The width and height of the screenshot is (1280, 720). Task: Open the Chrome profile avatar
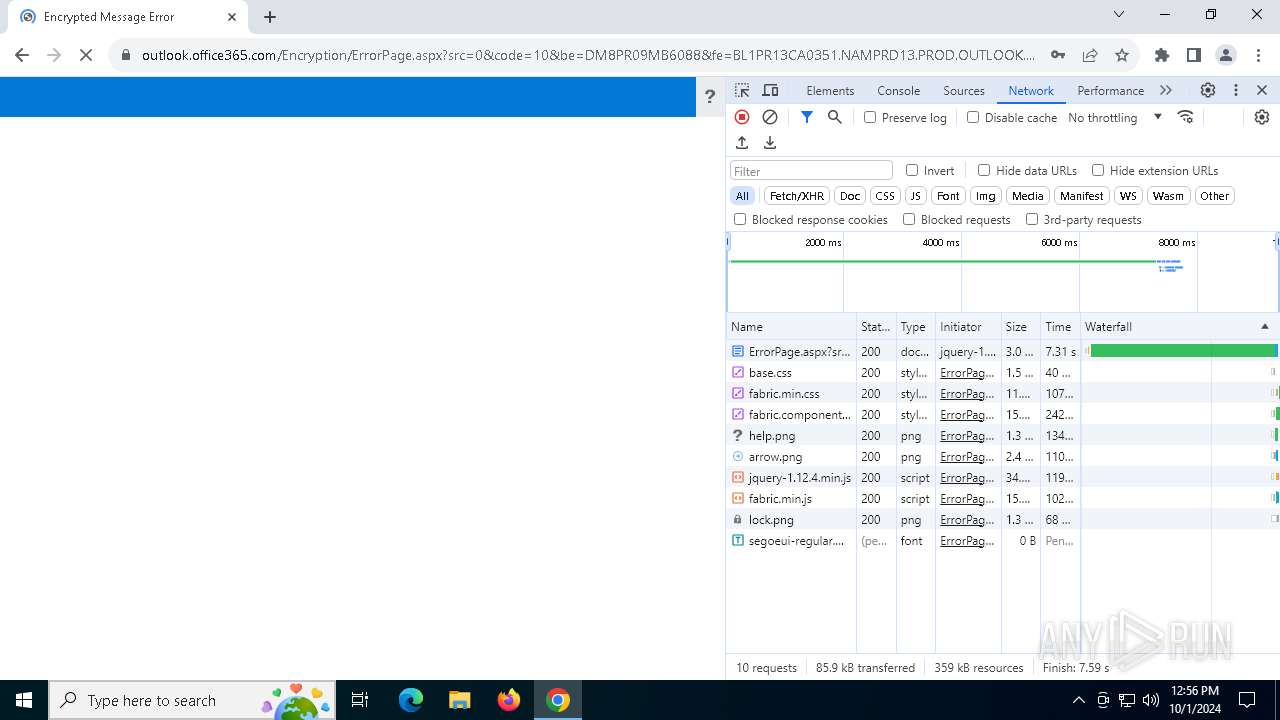click(1226, 55)
